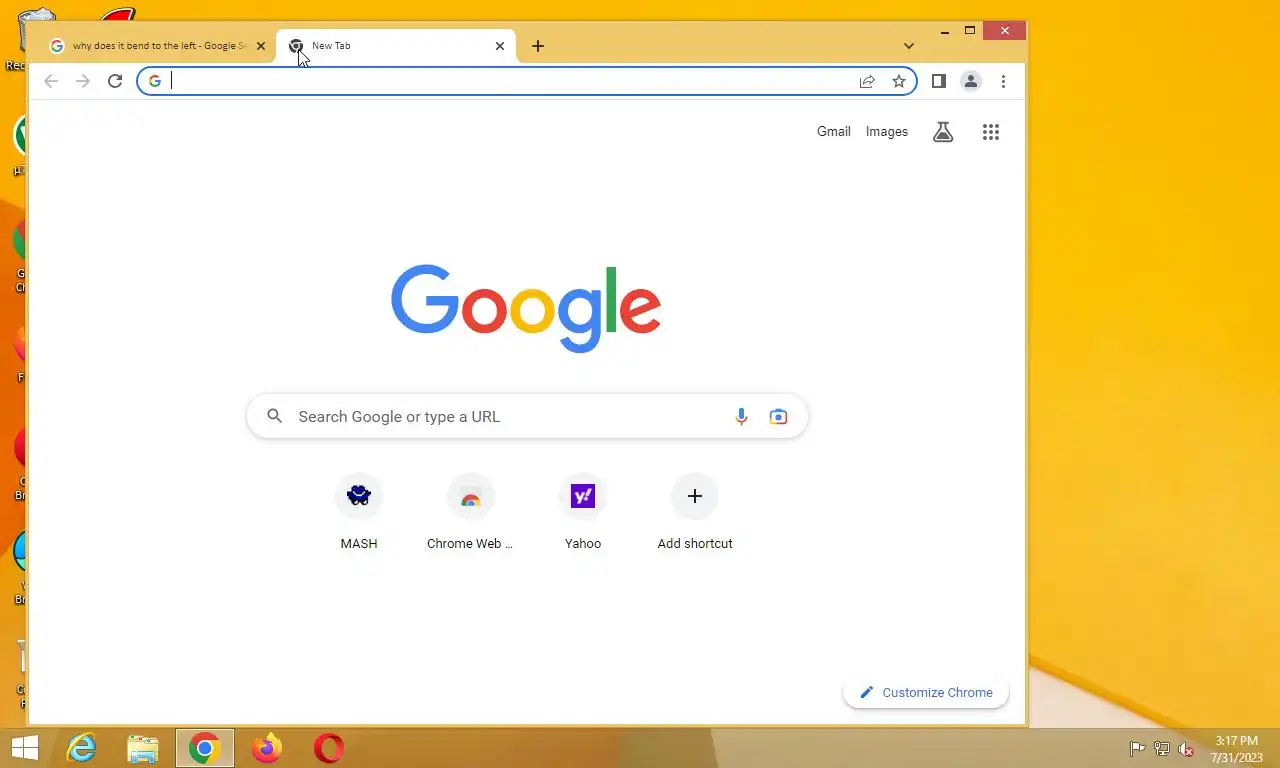
Task: Start voice search with microphone icon
Action: [x=741, y=417]
